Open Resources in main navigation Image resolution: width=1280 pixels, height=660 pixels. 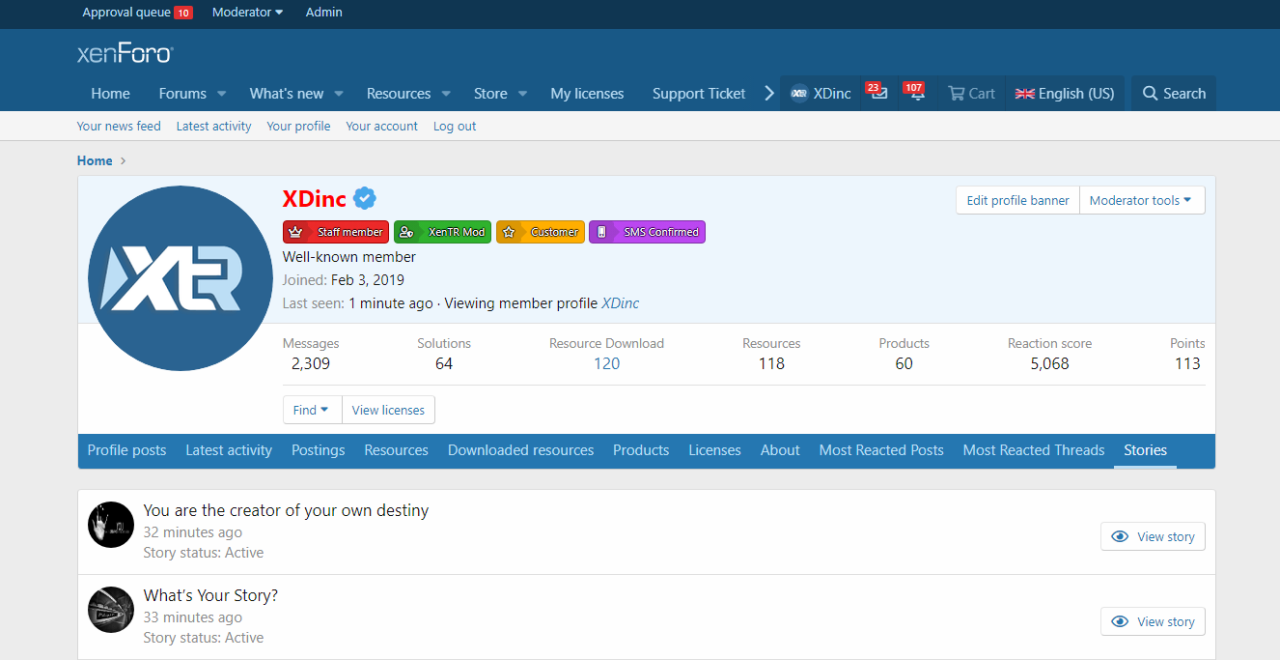coord(398,93)
